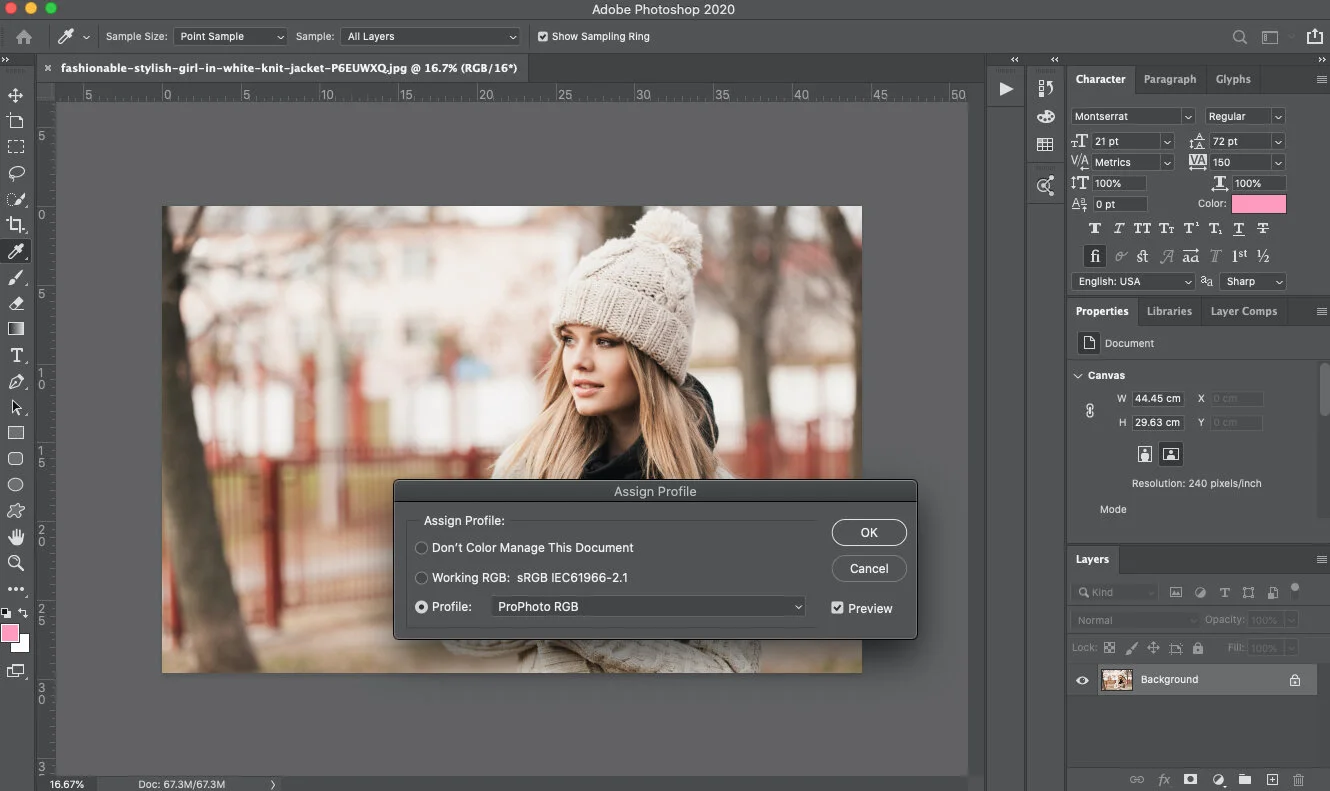Click the Background layer thumbnail
The width and height of the screenshot is (1330, 791).
[x=1117, y=679]
